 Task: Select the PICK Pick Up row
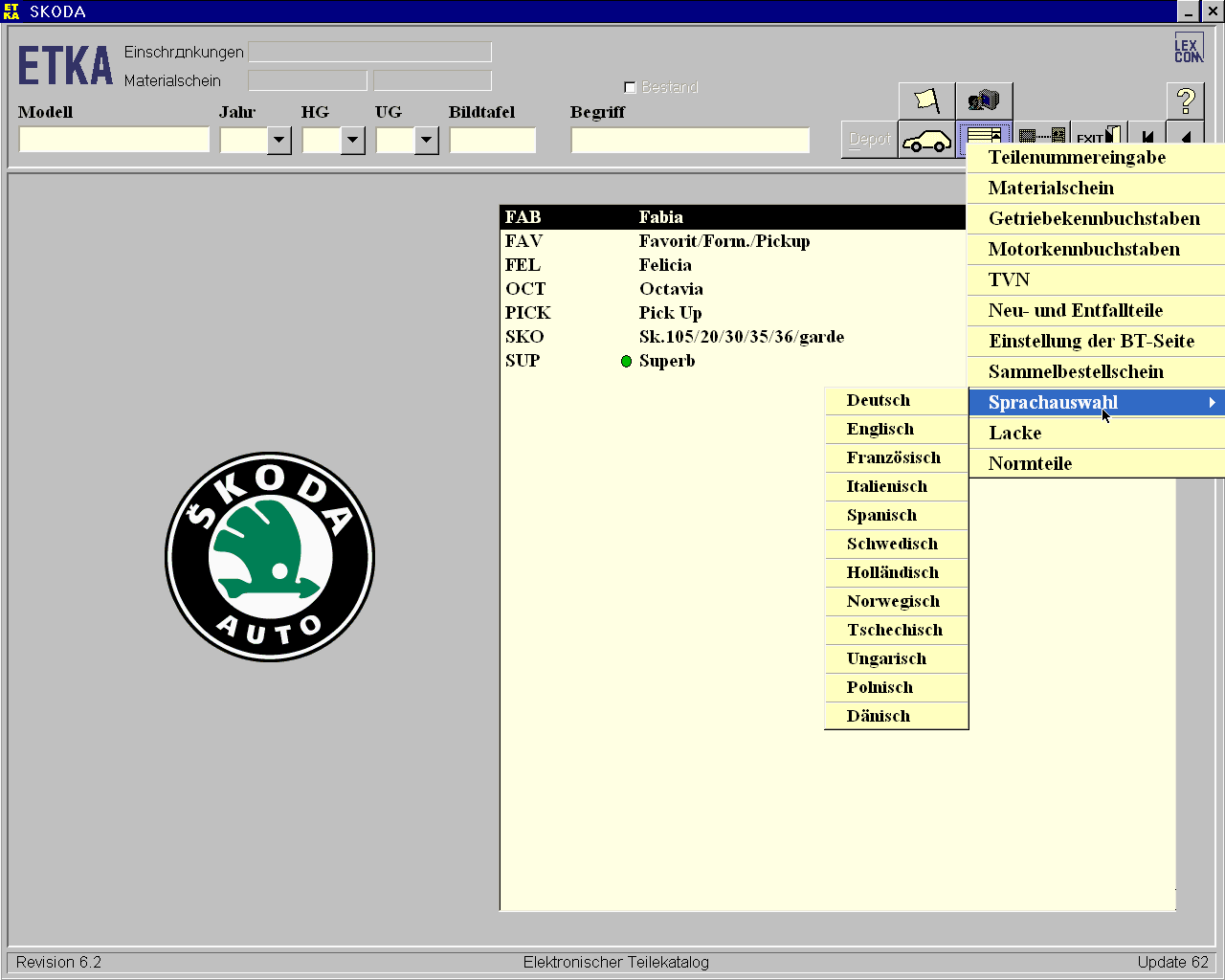point(732,313)
